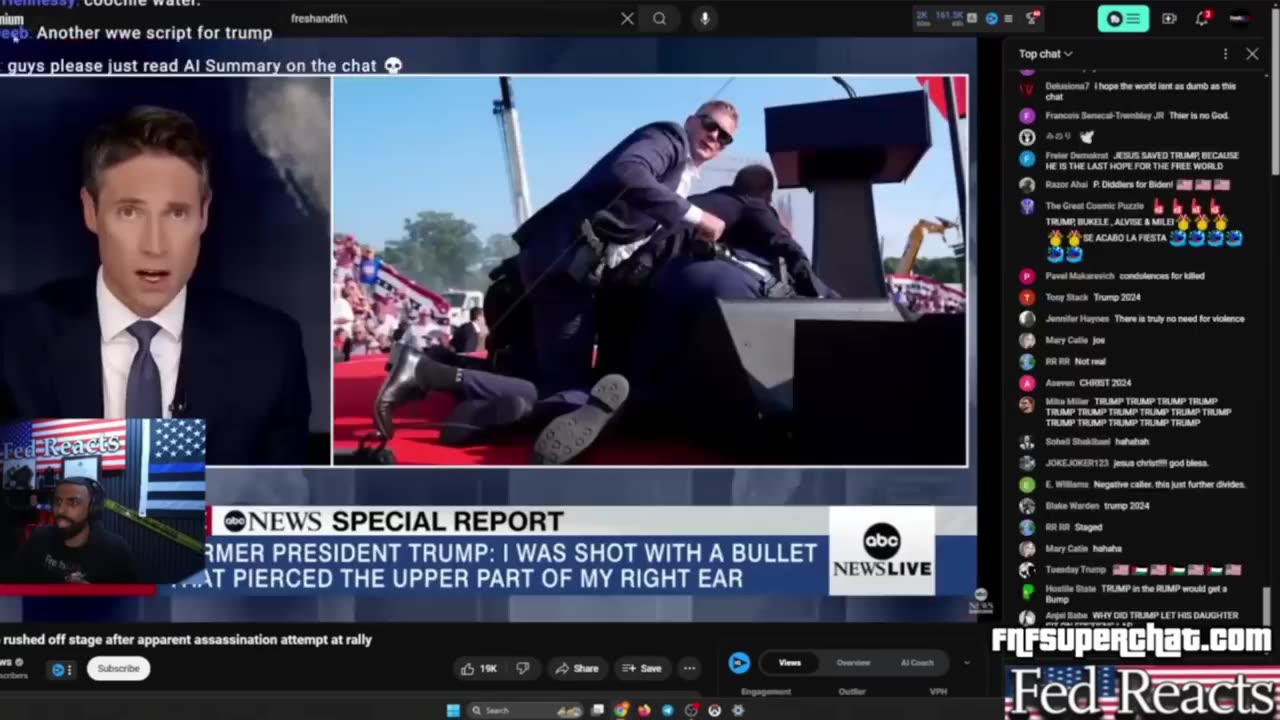
Task: Start voice search with the microphone icon
Action: pos(705,18)
